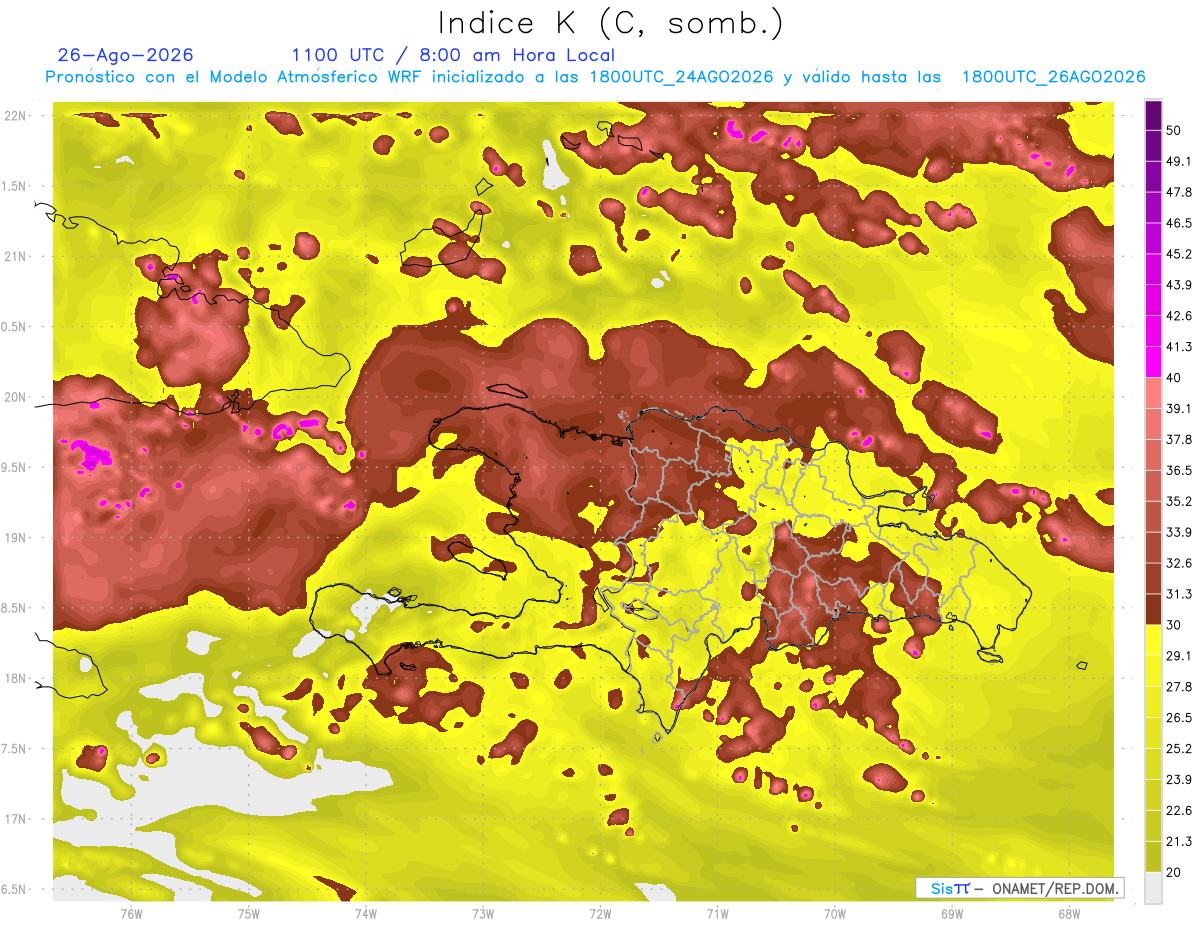The image size is (1200, 927).
Task: Select the '69W' longitude label
Action: click(952, 914)
